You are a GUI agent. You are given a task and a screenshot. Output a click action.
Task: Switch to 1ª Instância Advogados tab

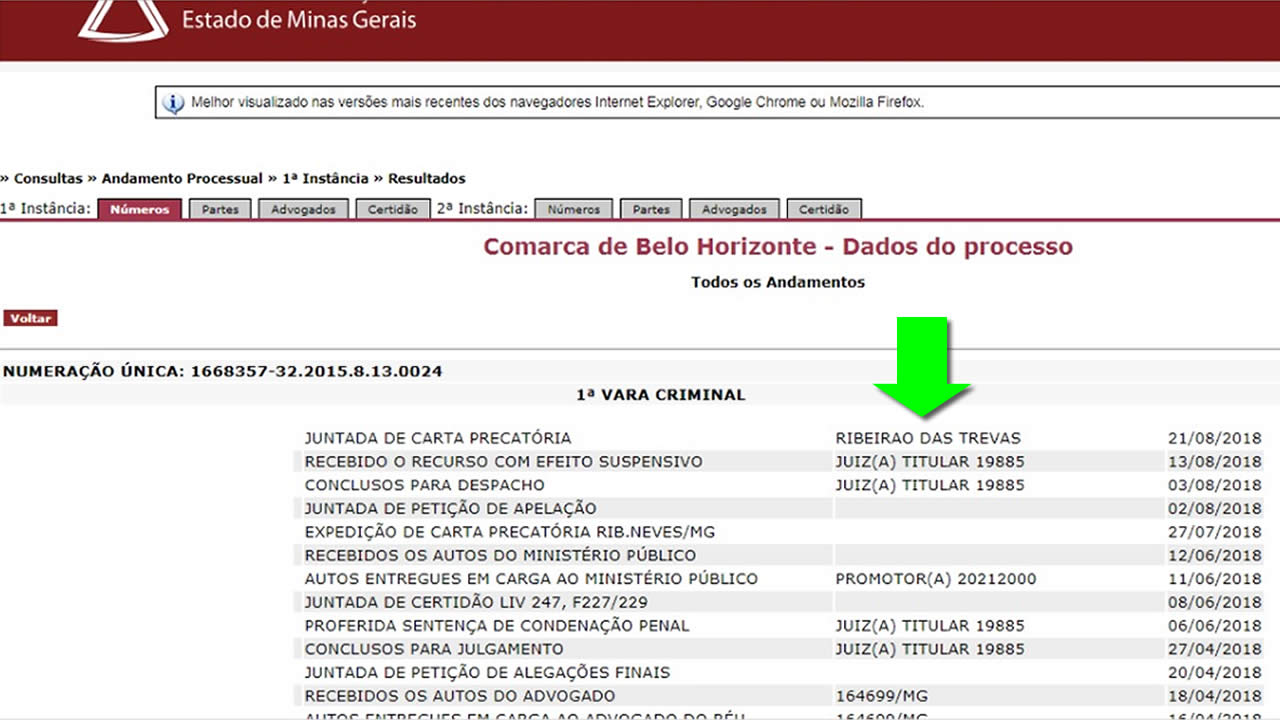click(304, 210)
